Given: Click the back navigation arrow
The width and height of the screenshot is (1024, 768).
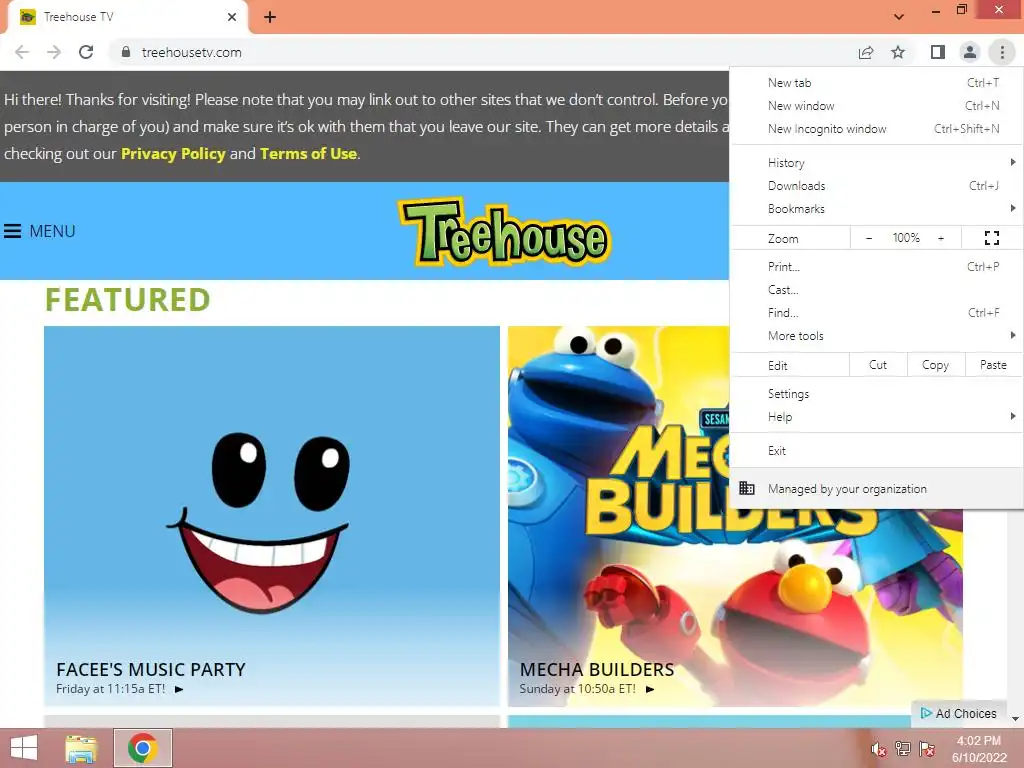Looking at the screenshot, I should pos(22,52).
